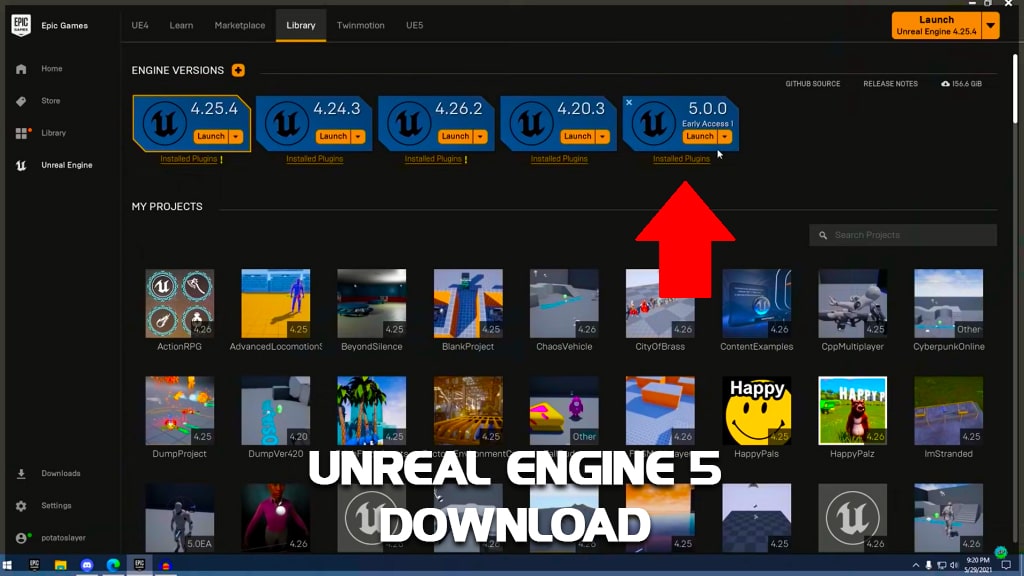The height and width of the screenshot is (576, 1024).
Task: Launch engine version 4.26.2
Action: point(455,136)
